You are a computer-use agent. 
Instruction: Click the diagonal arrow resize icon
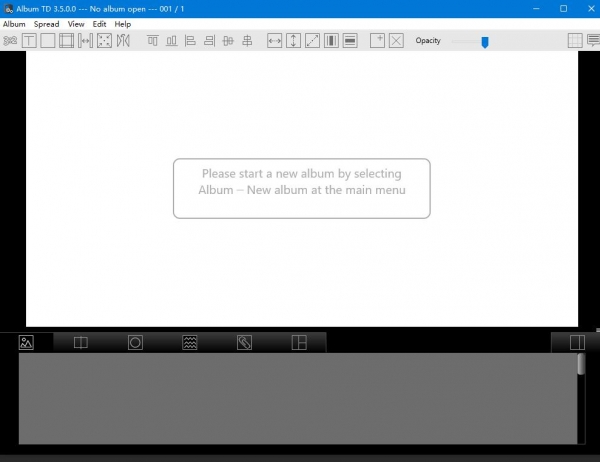point(312,41)
